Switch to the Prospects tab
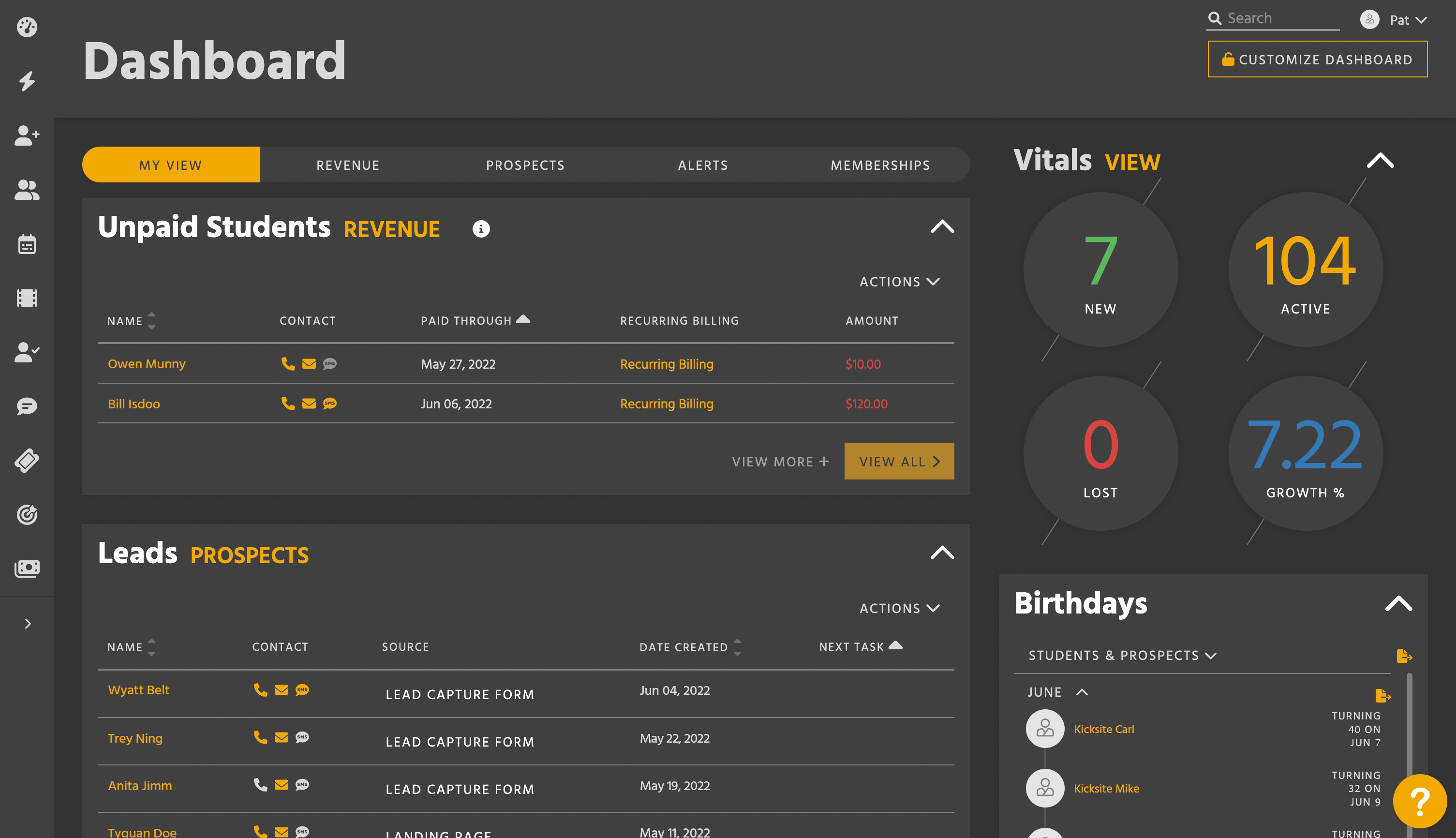 pos(525,165)
